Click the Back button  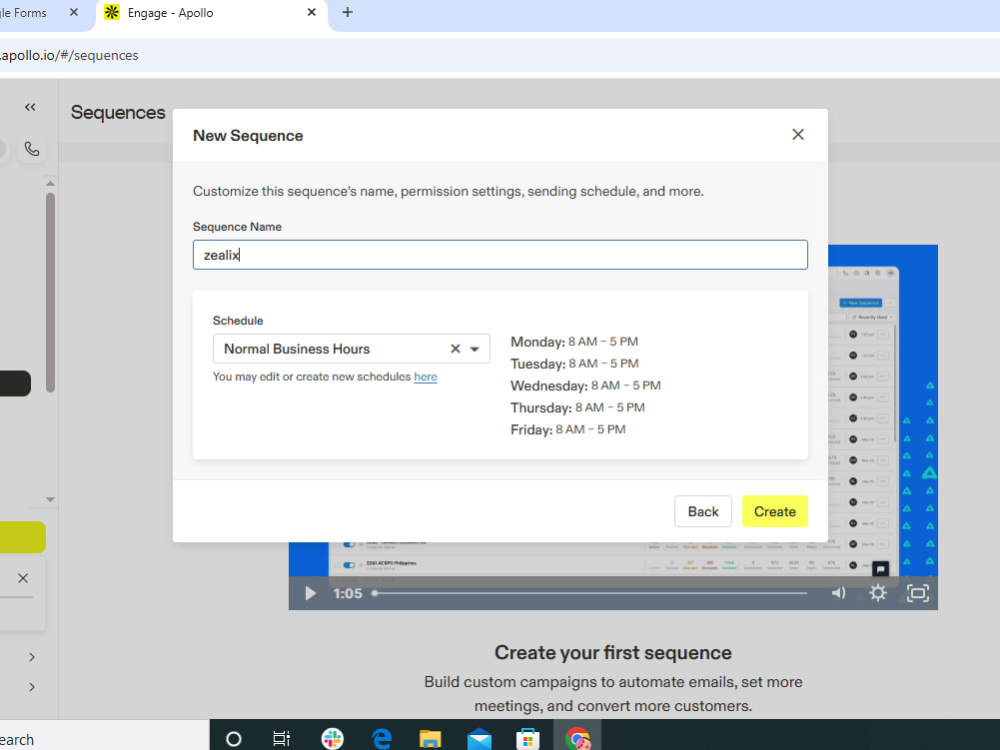click(703, 511)
